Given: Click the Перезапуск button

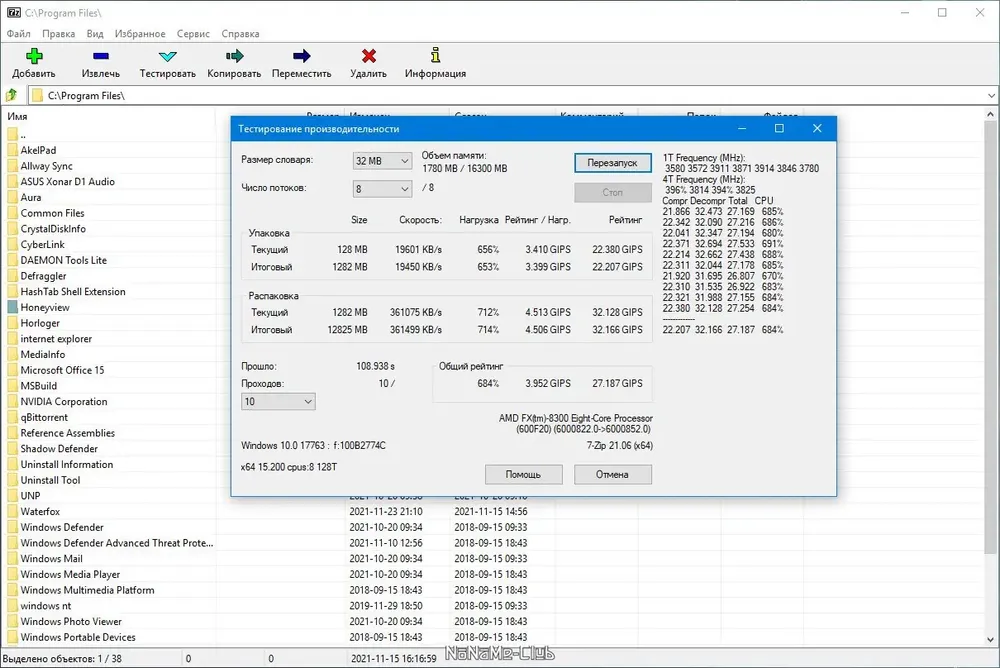Looking at the screenshot, I should (612, 163).
